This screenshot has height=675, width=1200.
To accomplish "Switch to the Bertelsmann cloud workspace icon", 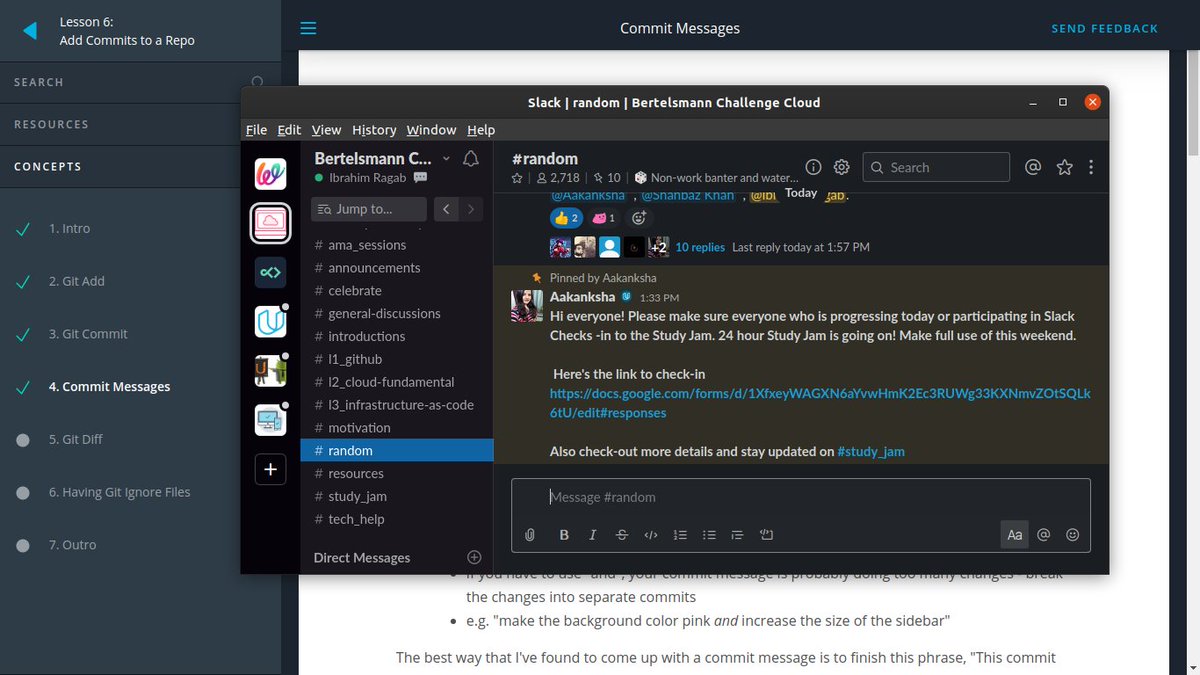I will point(270,223).
